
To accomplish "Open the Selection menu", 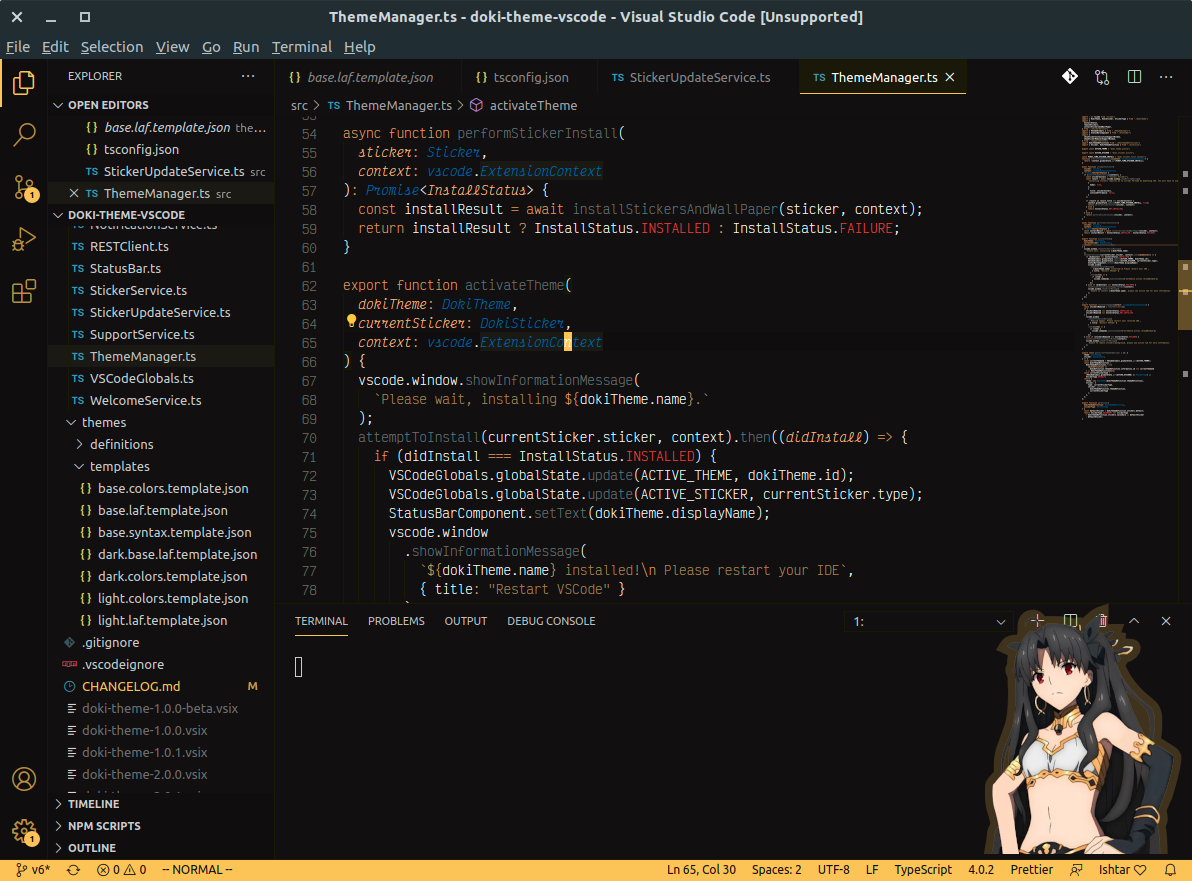I will (x=112, y=47).
